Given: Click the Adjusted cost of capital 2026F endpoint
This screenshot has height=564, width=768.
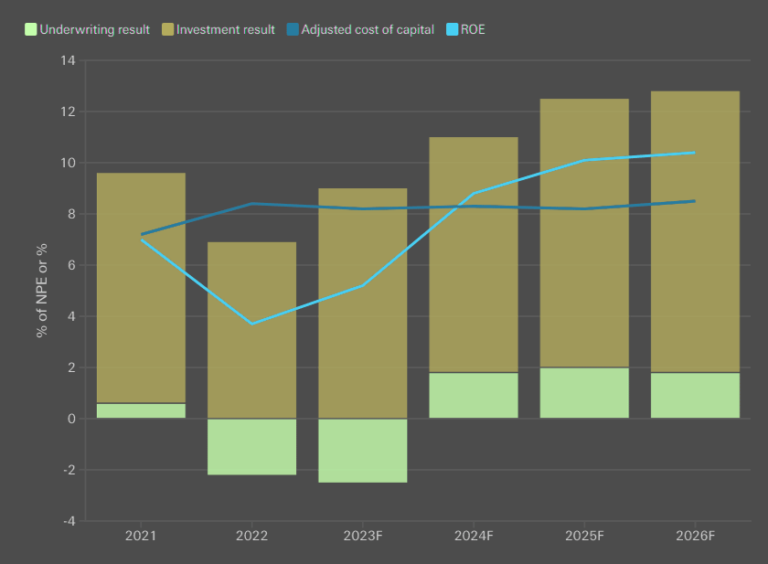Looking at the screenshot, I should 695,201.
